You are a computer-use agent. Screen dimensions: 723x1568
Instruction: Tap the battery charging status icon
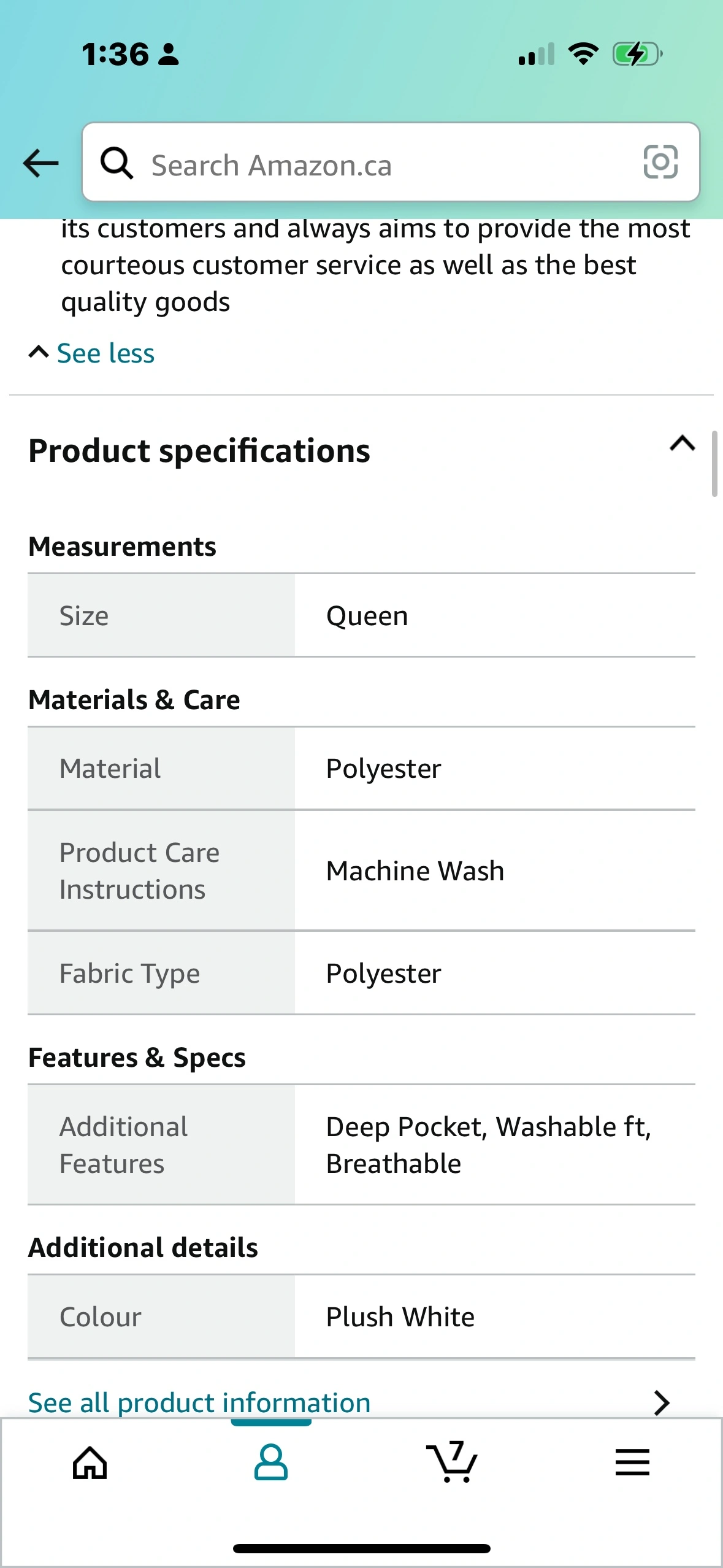click(x=637, y=54)
